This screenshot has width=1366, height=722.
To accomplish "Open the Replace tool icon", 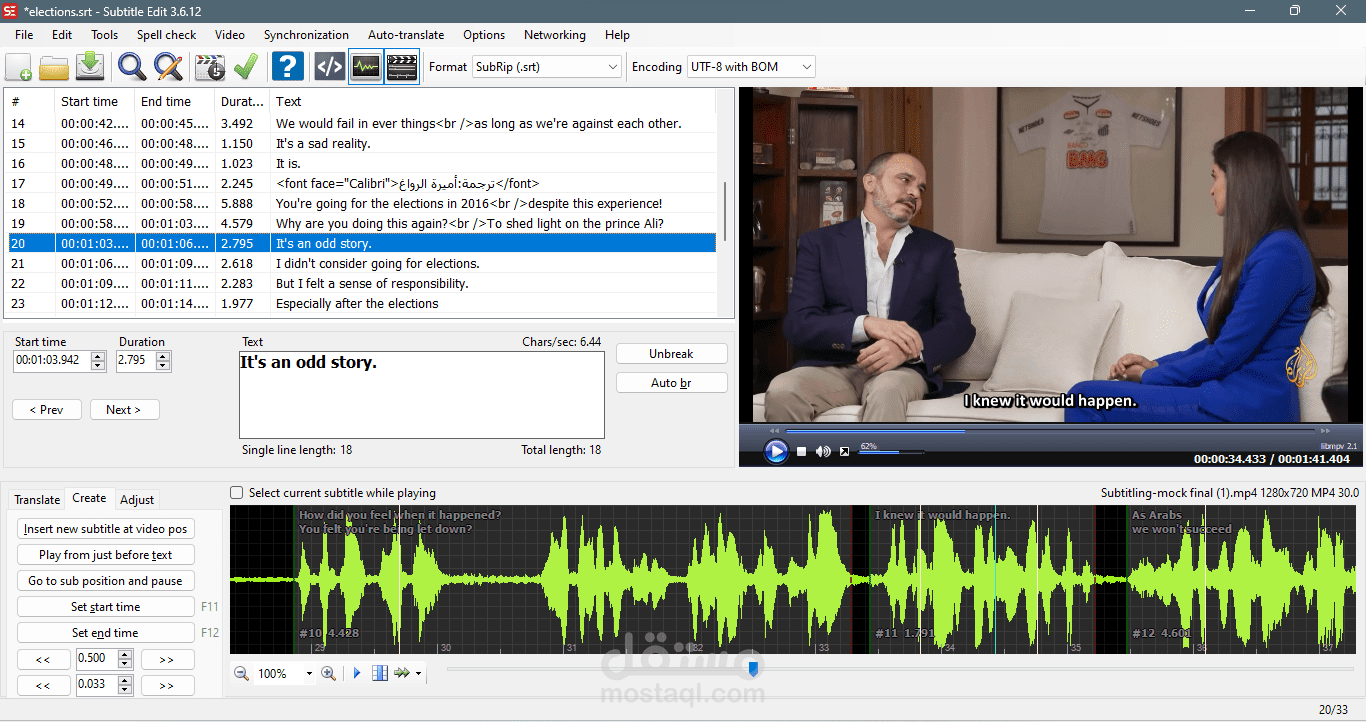I will (x=168, y=67).
